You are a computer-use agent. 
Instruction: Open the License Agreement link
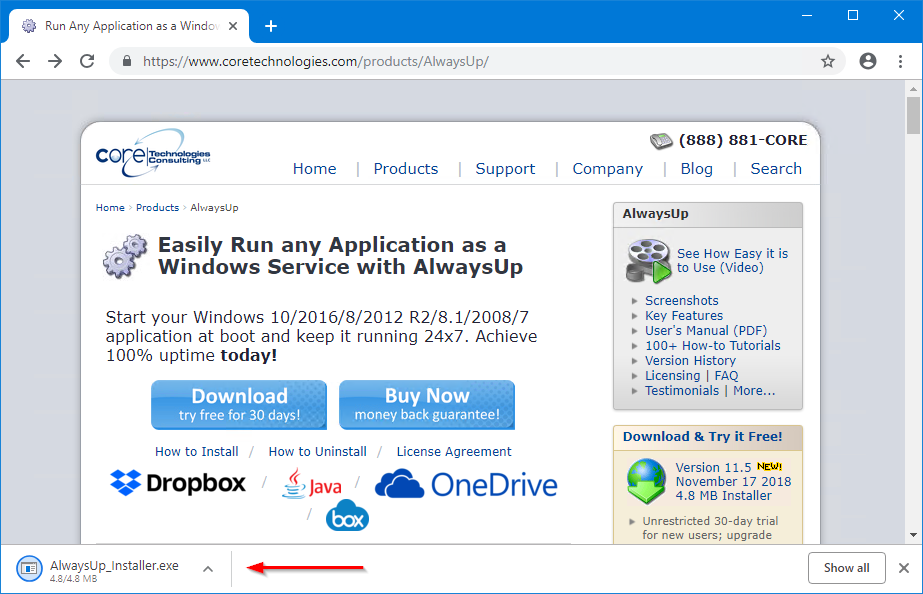click(x=454, y=452)
